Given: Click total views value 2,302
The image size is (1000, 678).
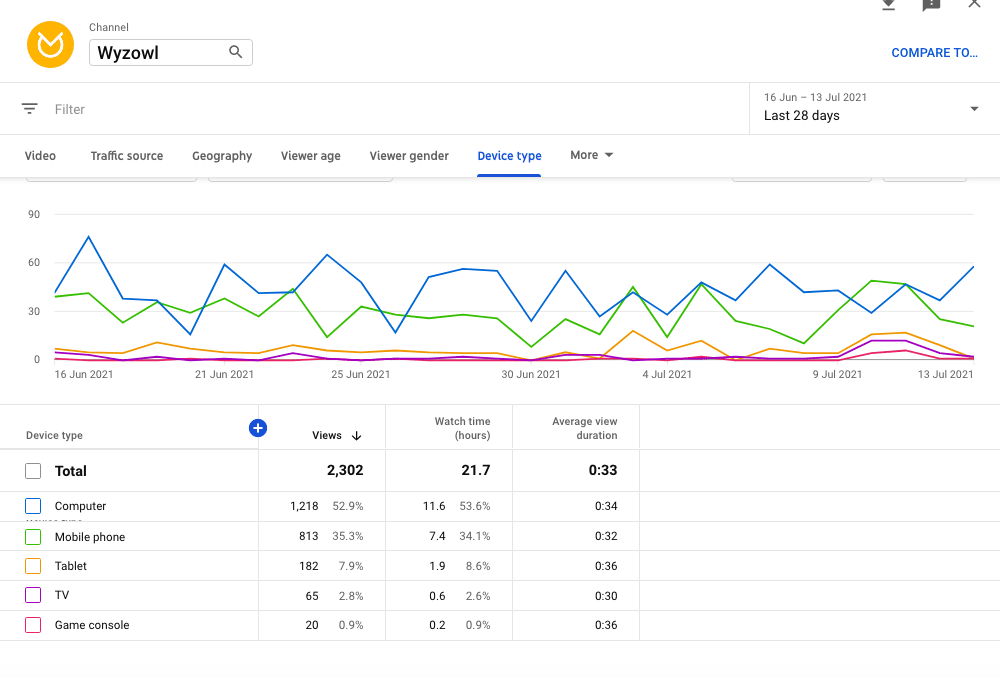Looking at the screenshot, I should tap(345, 471).
